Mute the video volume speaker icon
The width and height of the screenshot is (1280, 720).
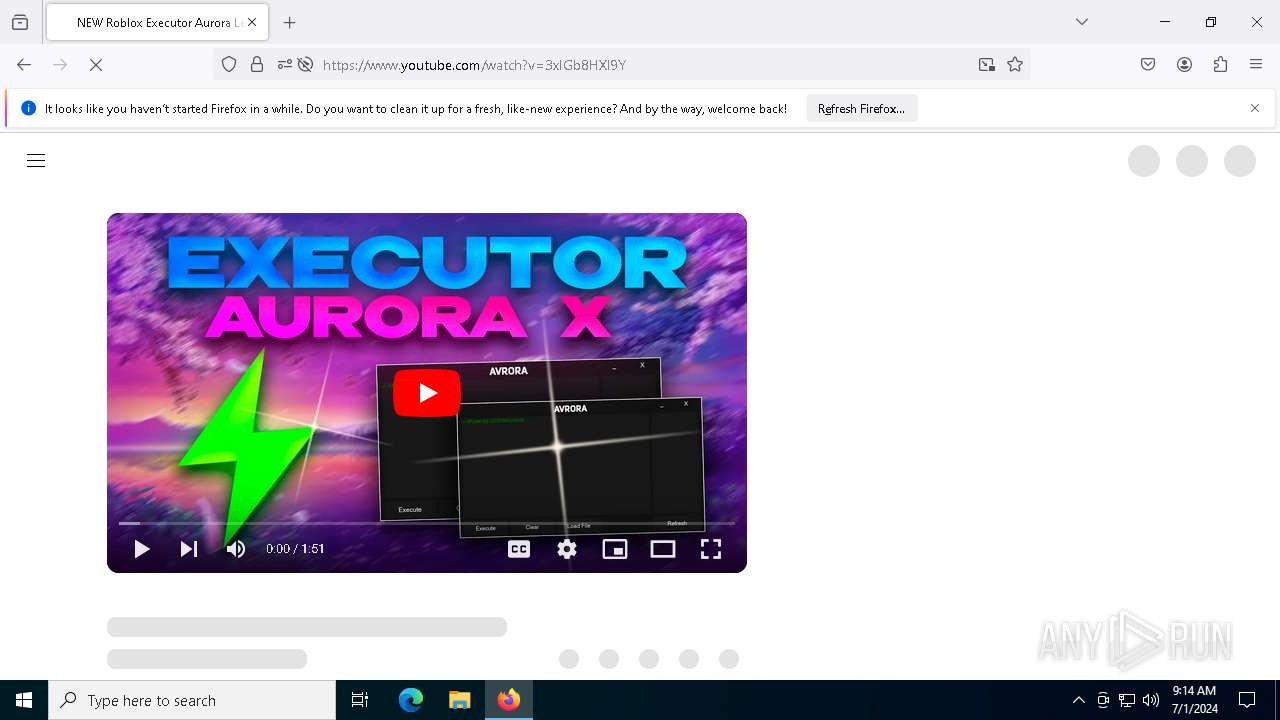[236, 549]
